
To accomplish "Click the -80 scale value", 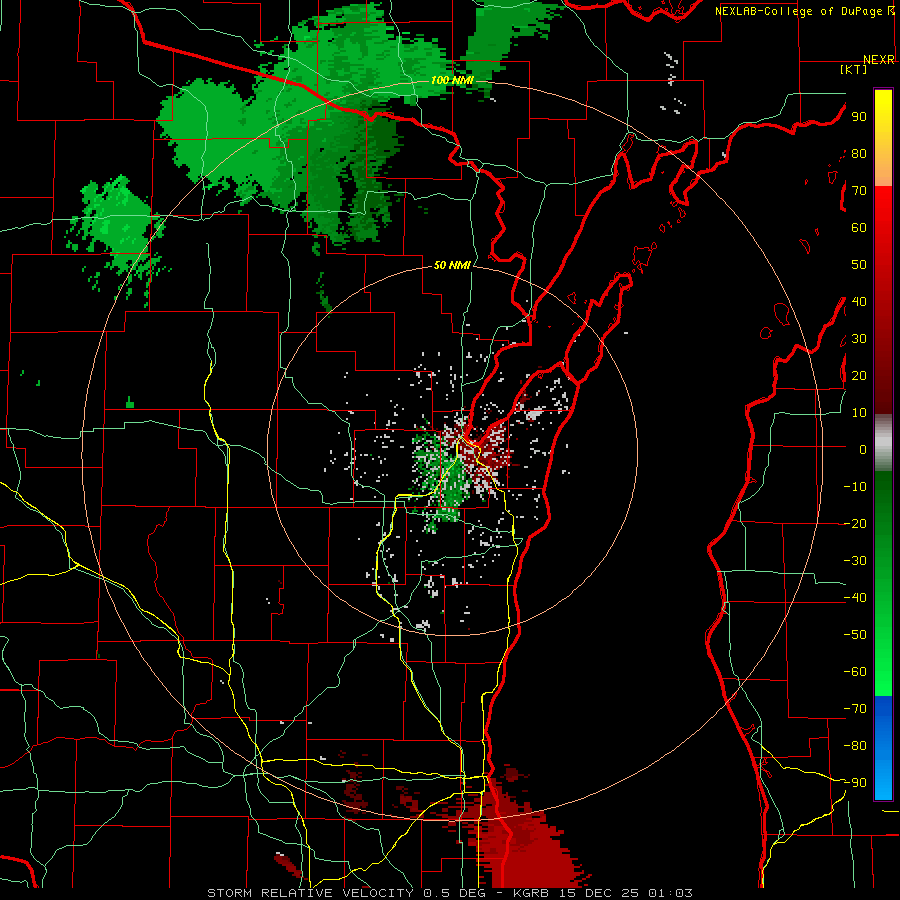I will coord(855,746).
